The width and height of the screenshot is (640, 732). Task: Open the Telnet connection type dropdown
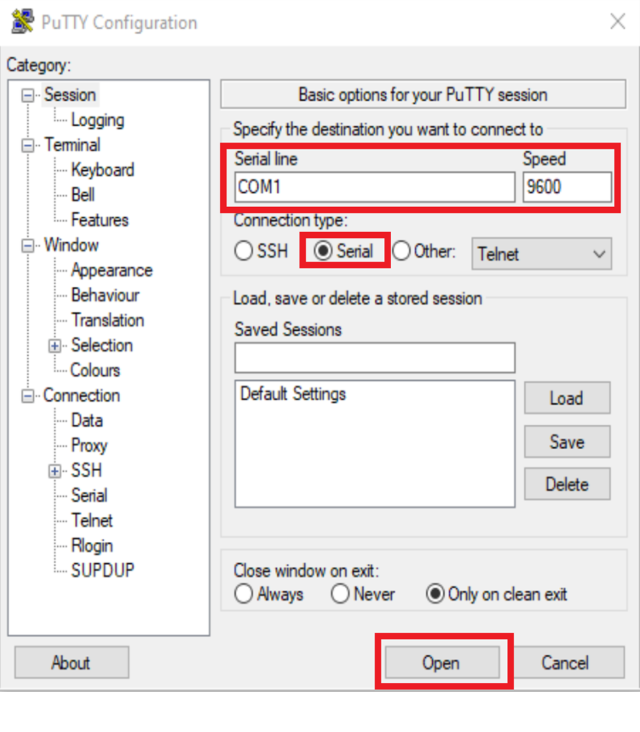[541, 254]
